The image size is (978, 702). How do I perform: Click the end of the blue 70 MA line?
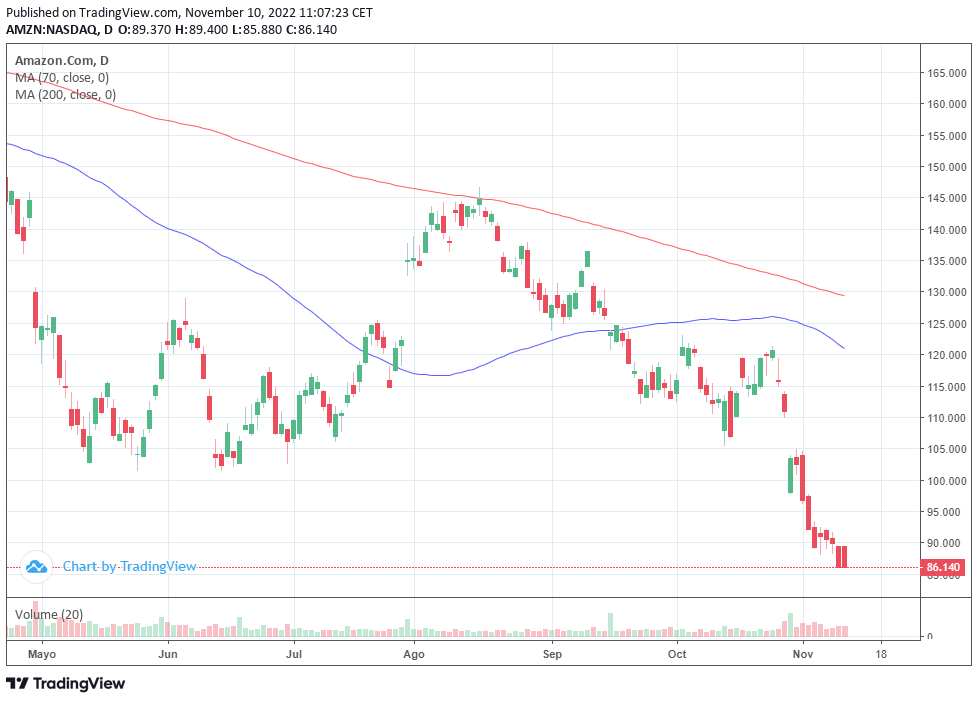click(x=844, y=348)
